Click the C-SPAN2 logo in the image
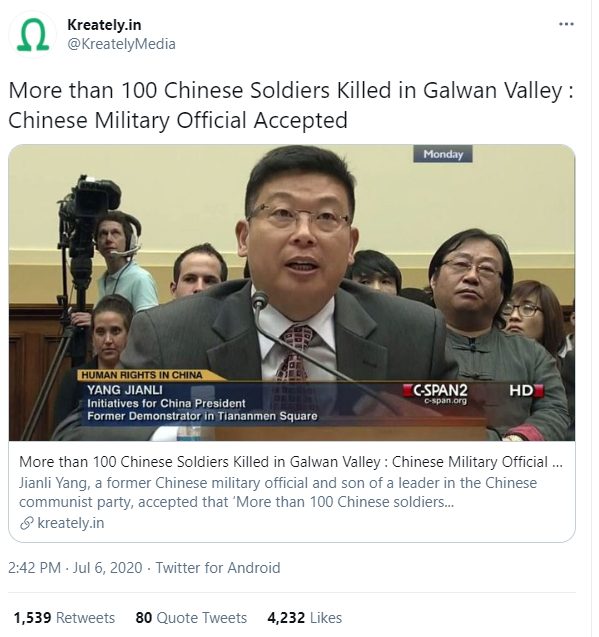 (436, 393)
